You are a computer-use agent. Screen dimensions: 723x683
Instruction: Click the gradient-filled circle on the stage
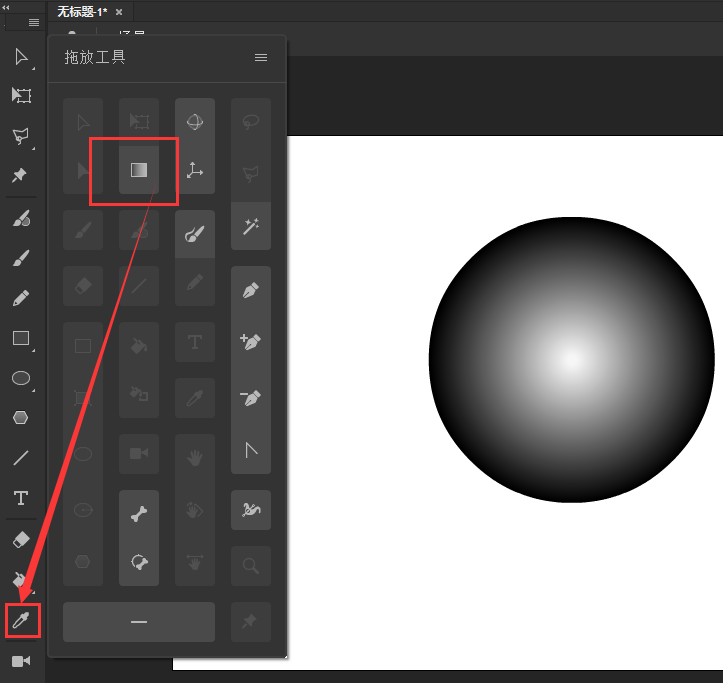pos(571,359)
